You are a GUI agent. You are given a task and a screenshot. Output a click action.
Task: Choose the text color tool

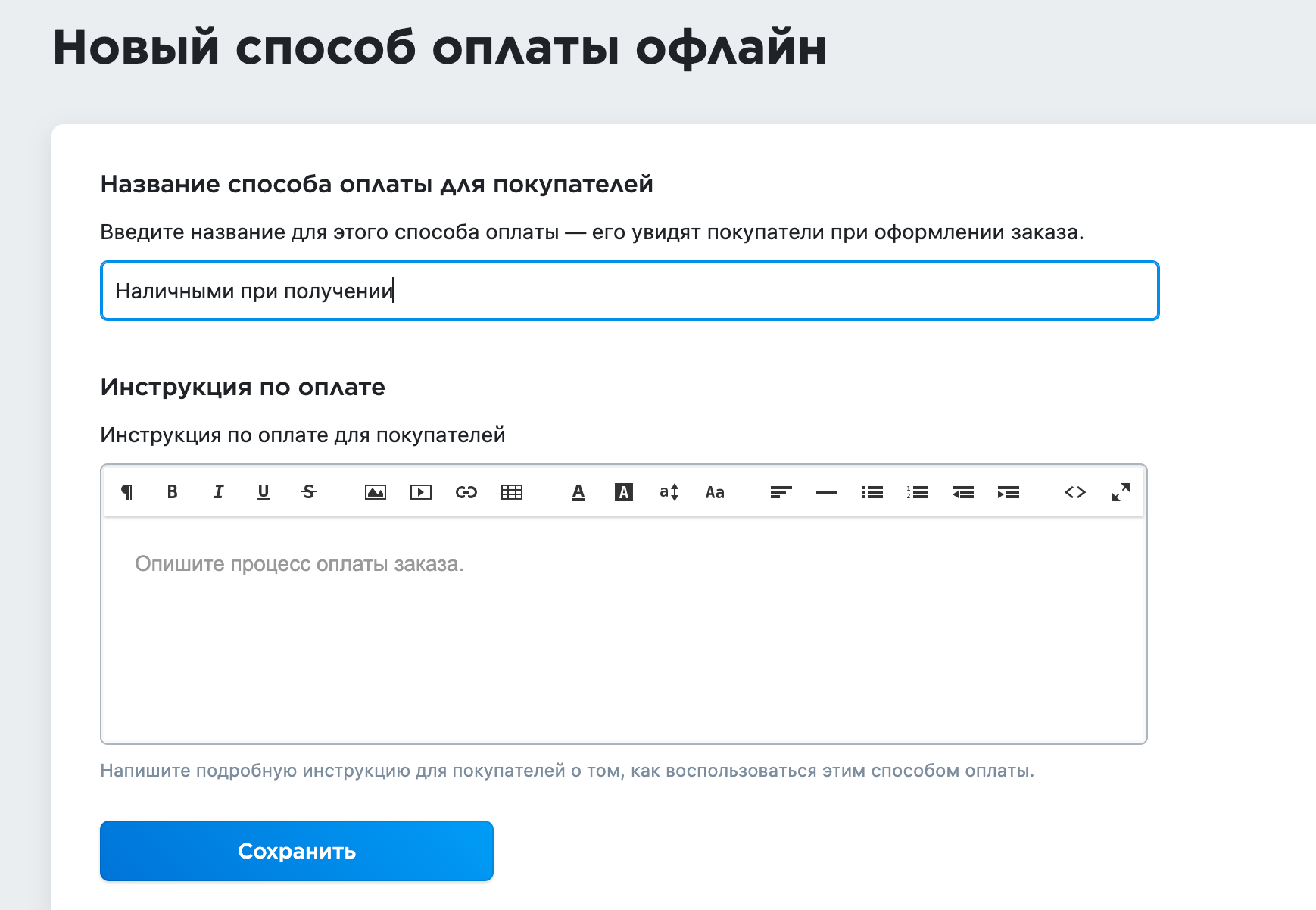(x=578, y=492)
